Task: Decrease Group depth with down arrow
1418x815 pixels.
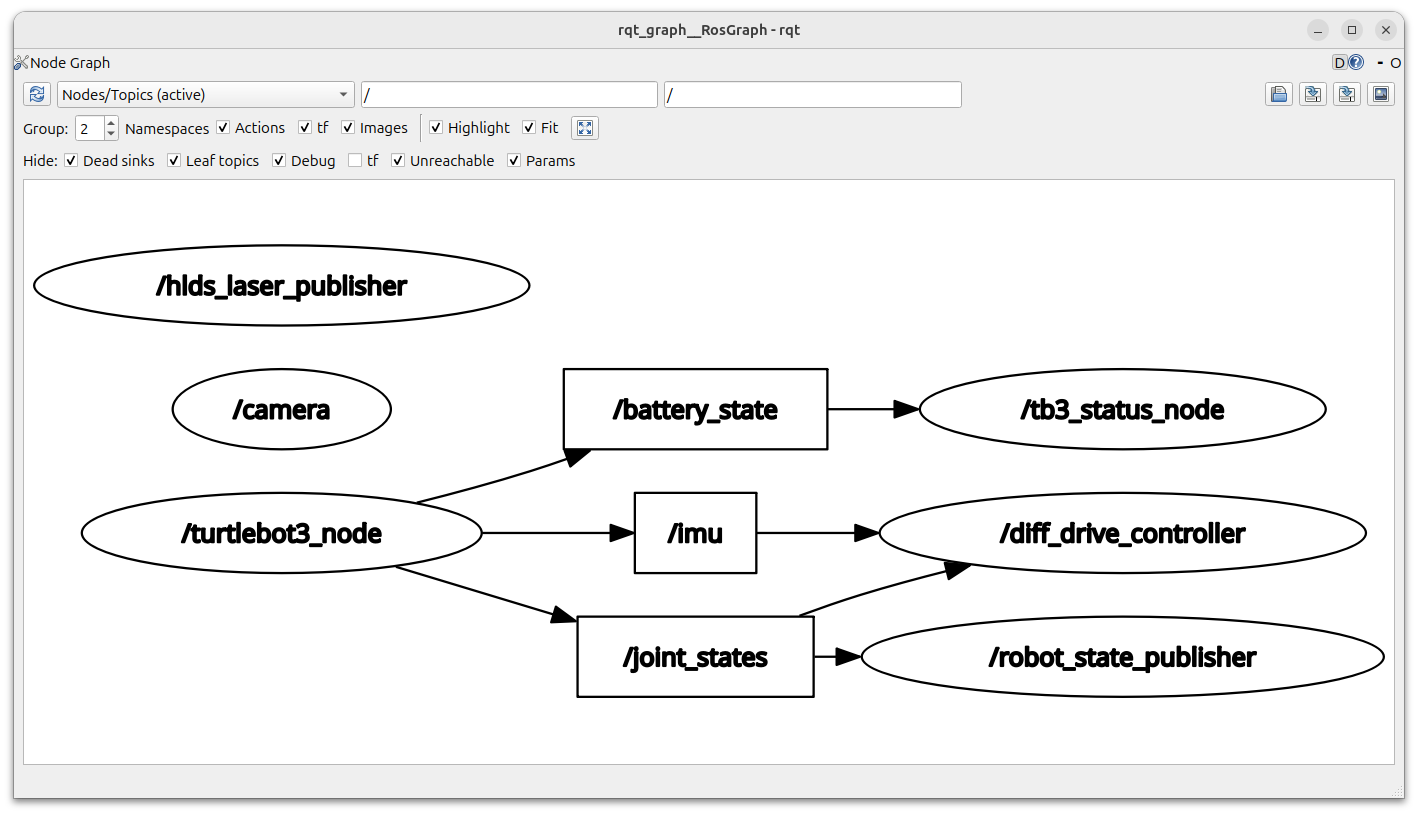Action: click(x=110, y=134)
